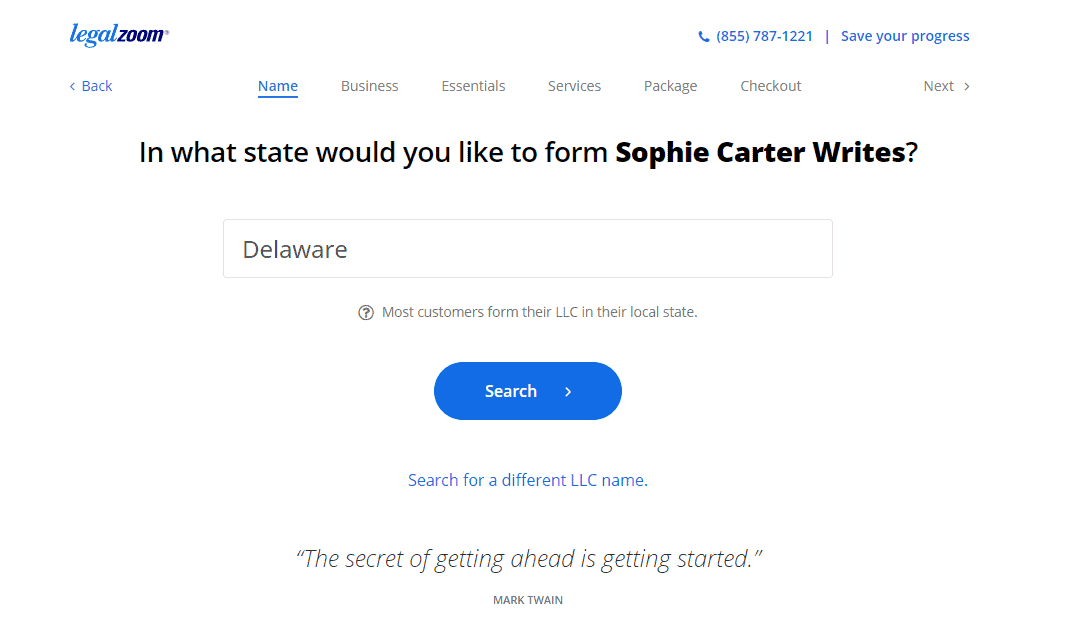The width and height of the screenshot is (1073, 623).
Task: Click Save your progress link
Action: point(905,36)
